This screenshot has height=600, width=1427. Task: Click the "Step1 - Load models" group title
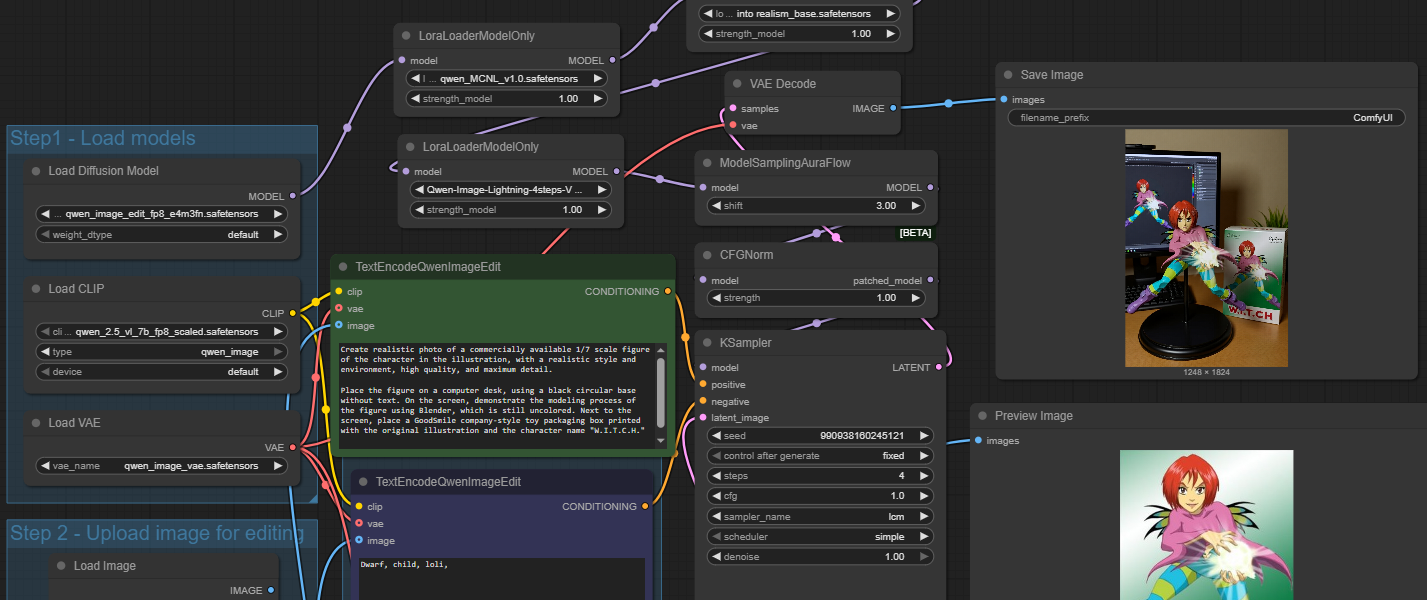click(103, 138)
